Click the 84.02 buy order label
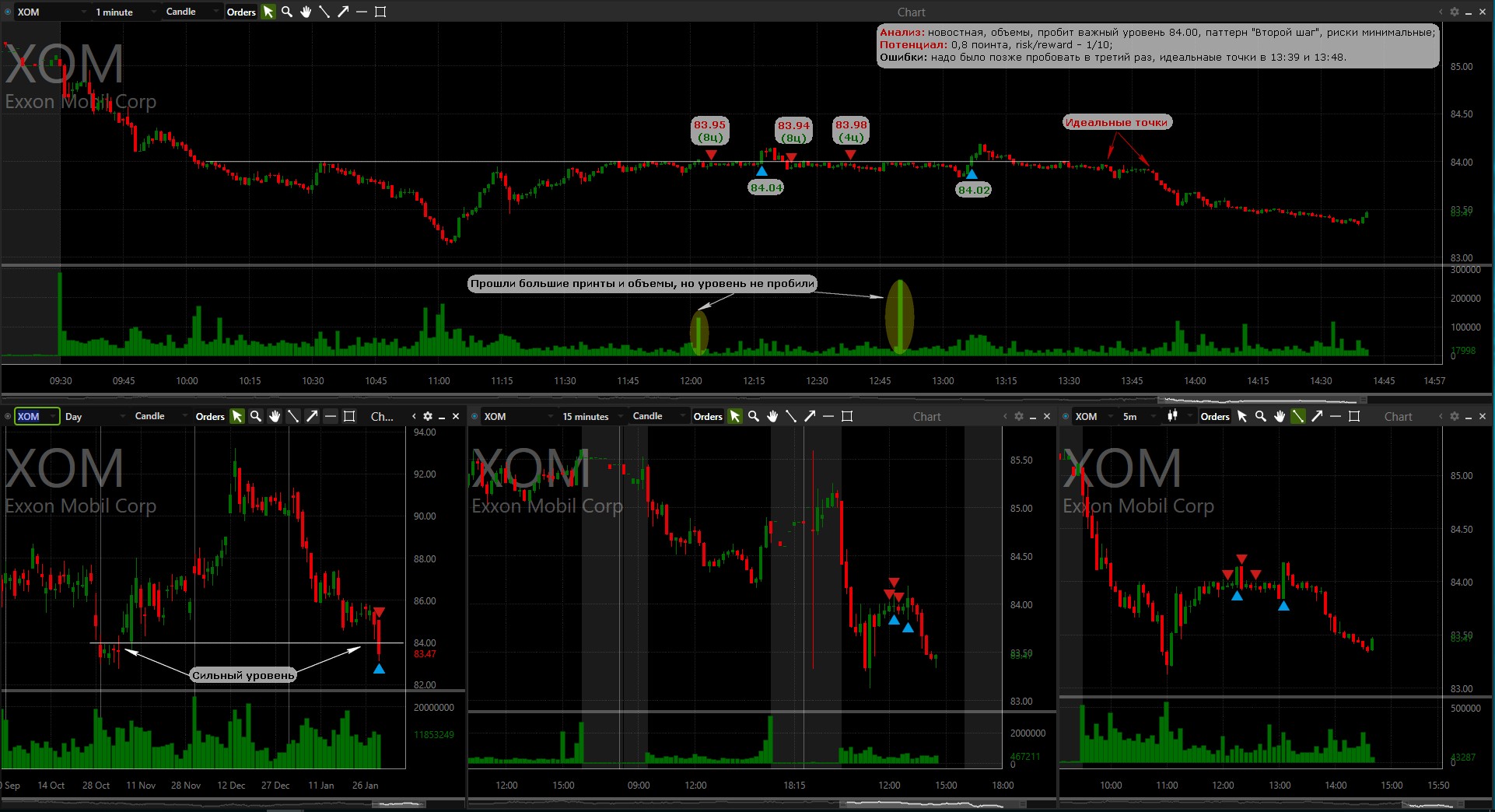The width and height of the screenshot is (1495, 812). (x=974, y=190)
